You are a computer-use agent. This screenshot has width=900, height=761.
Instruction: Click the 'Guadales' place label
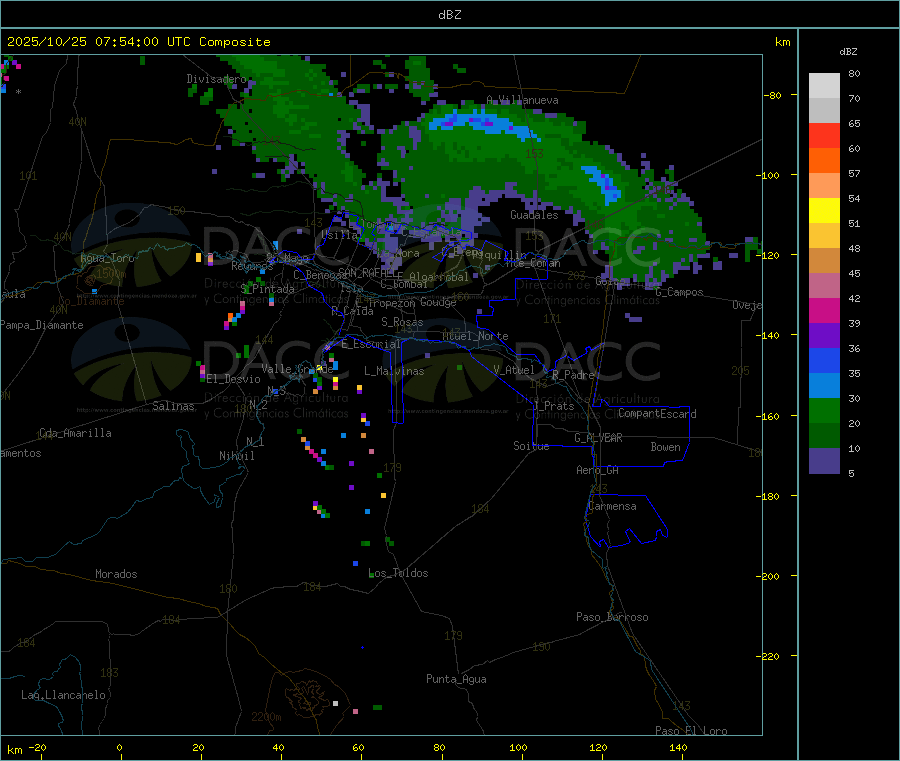click(534, 215)
